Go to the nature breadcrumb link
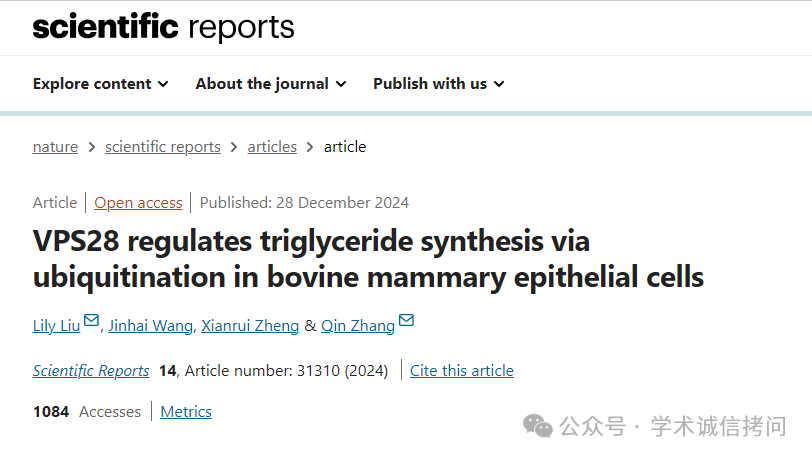This screenshot has width=812, height=458. pos(55,147)
